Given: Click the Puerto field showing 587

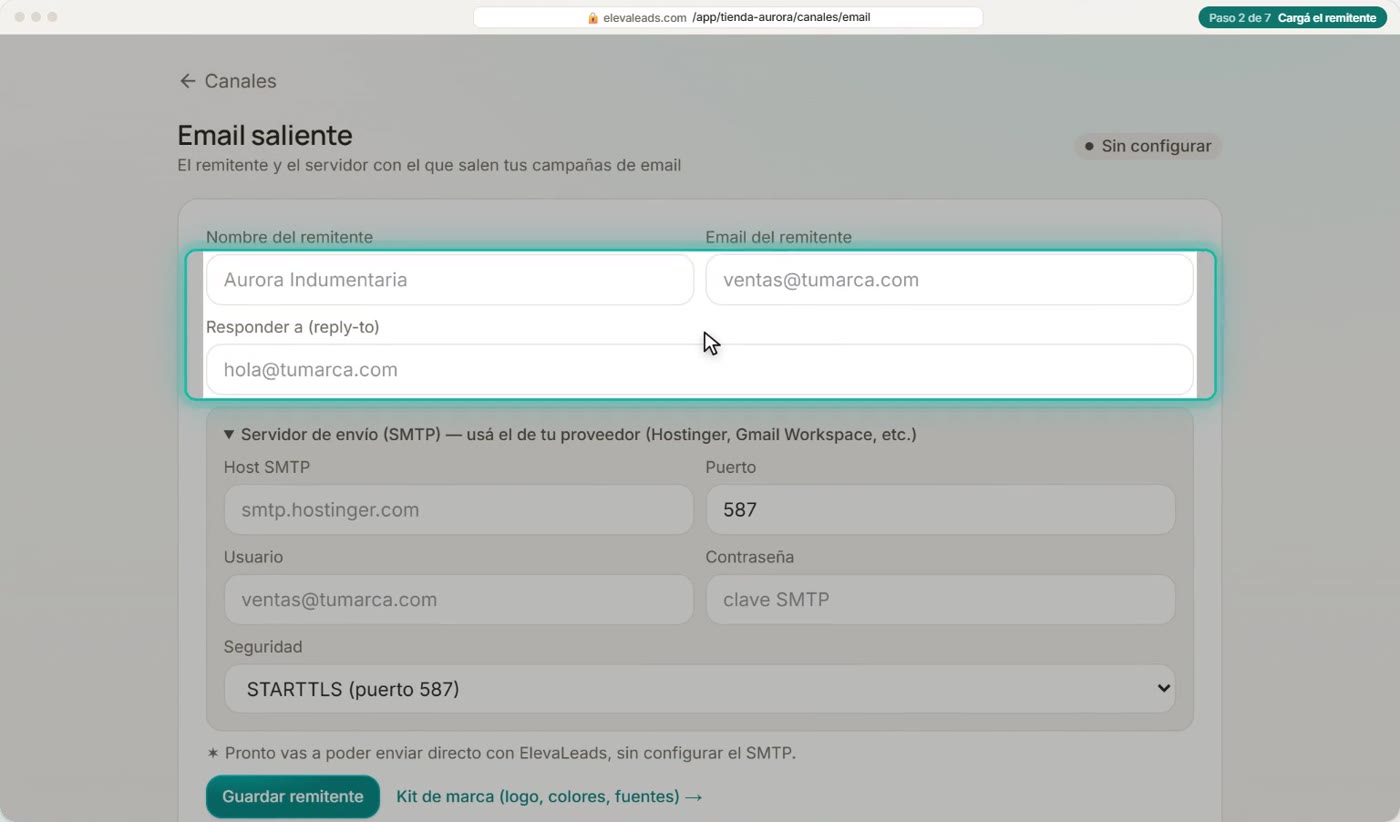Looking at the screenshot, I should [941, 510].
